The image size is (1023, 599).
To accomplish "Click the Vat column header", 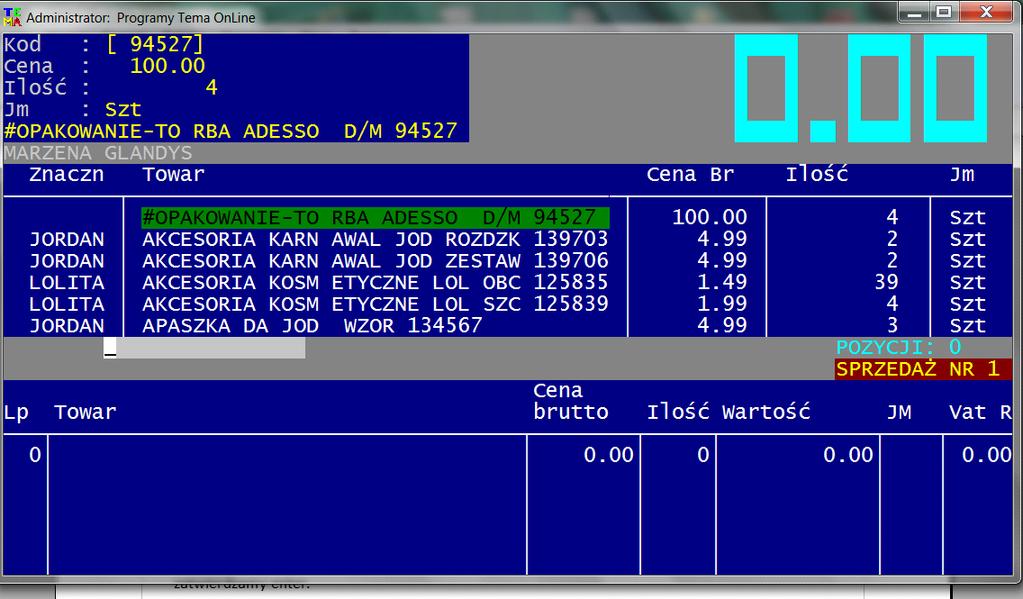I will pos(968,412).
